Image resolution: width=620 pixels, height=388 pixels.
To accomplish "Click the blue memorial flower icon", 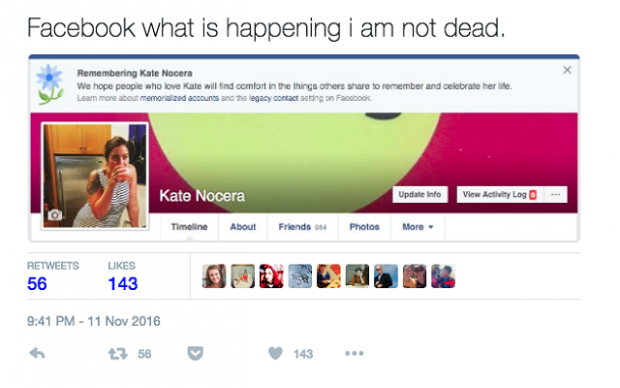I will pyautogui.click(x=50, y=84).
